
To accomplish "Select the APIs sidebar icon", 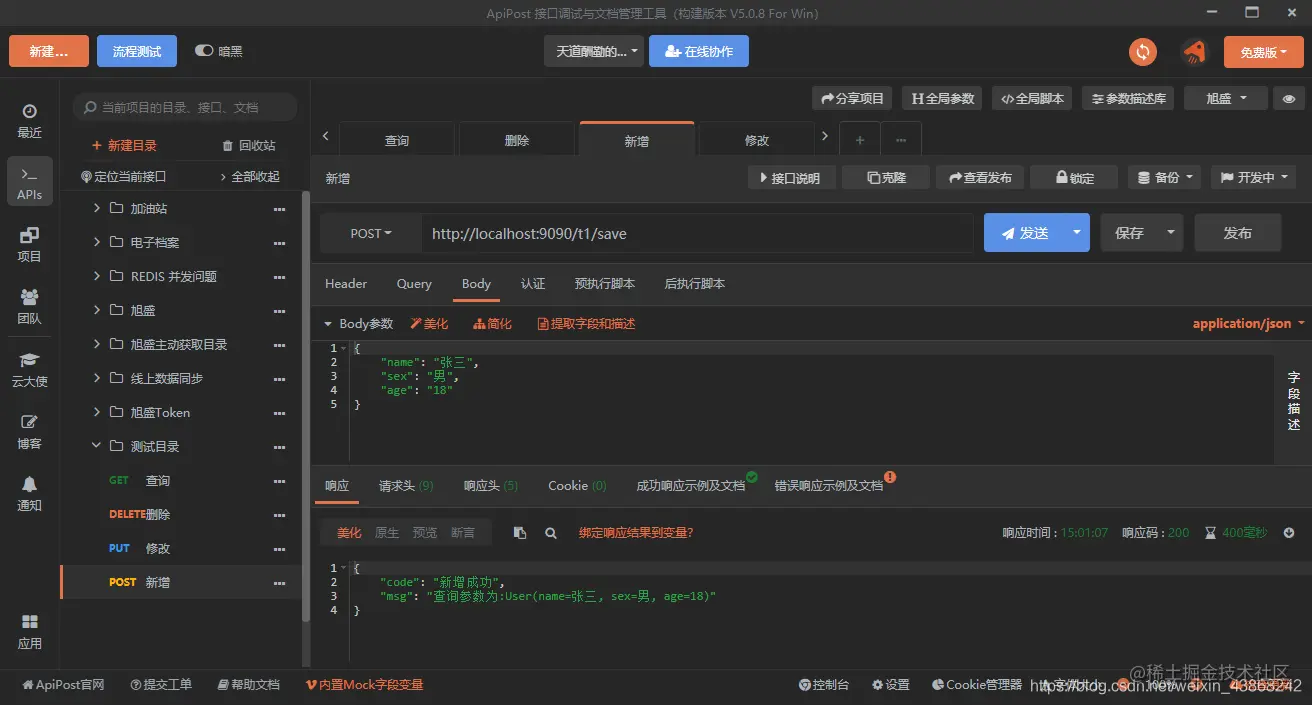I will pos(29,182).
